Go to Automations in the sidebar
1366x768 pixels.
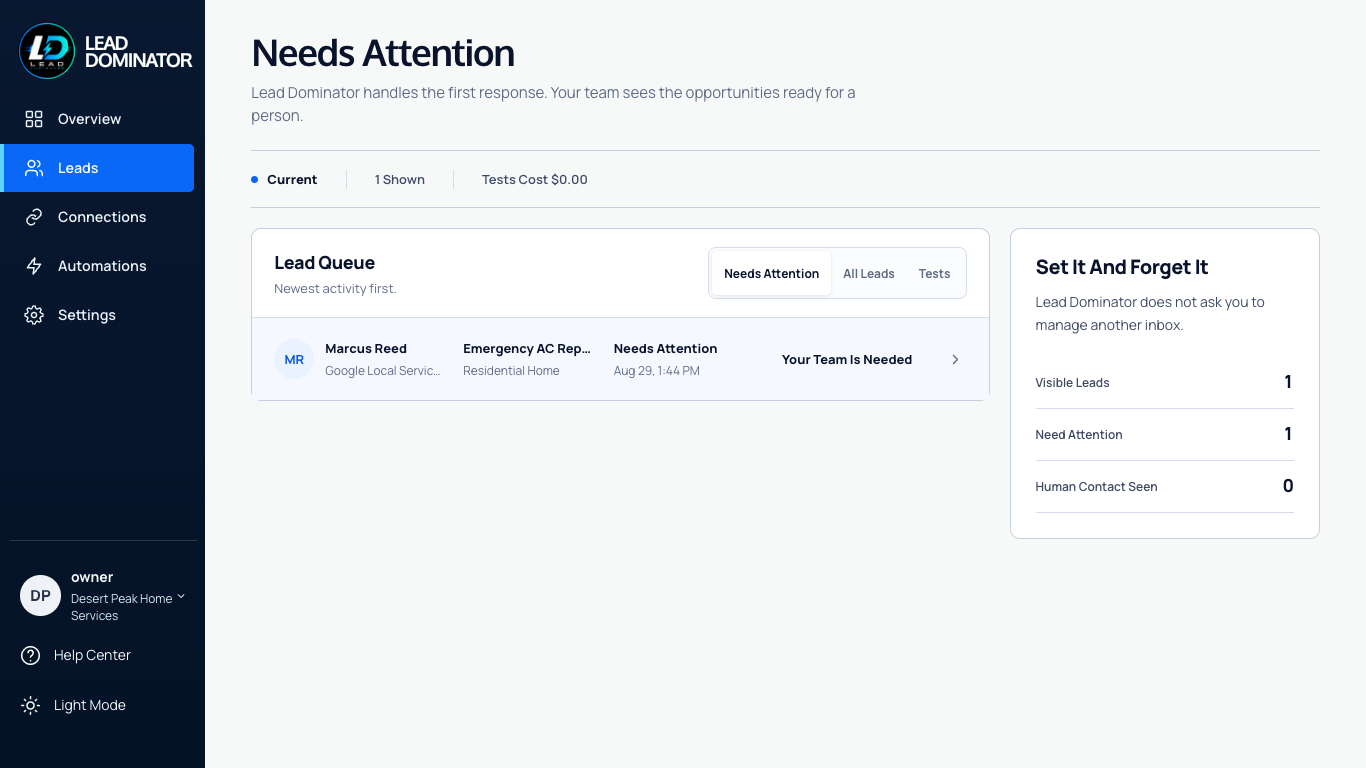pyautogui.click(x=99, y=266)
